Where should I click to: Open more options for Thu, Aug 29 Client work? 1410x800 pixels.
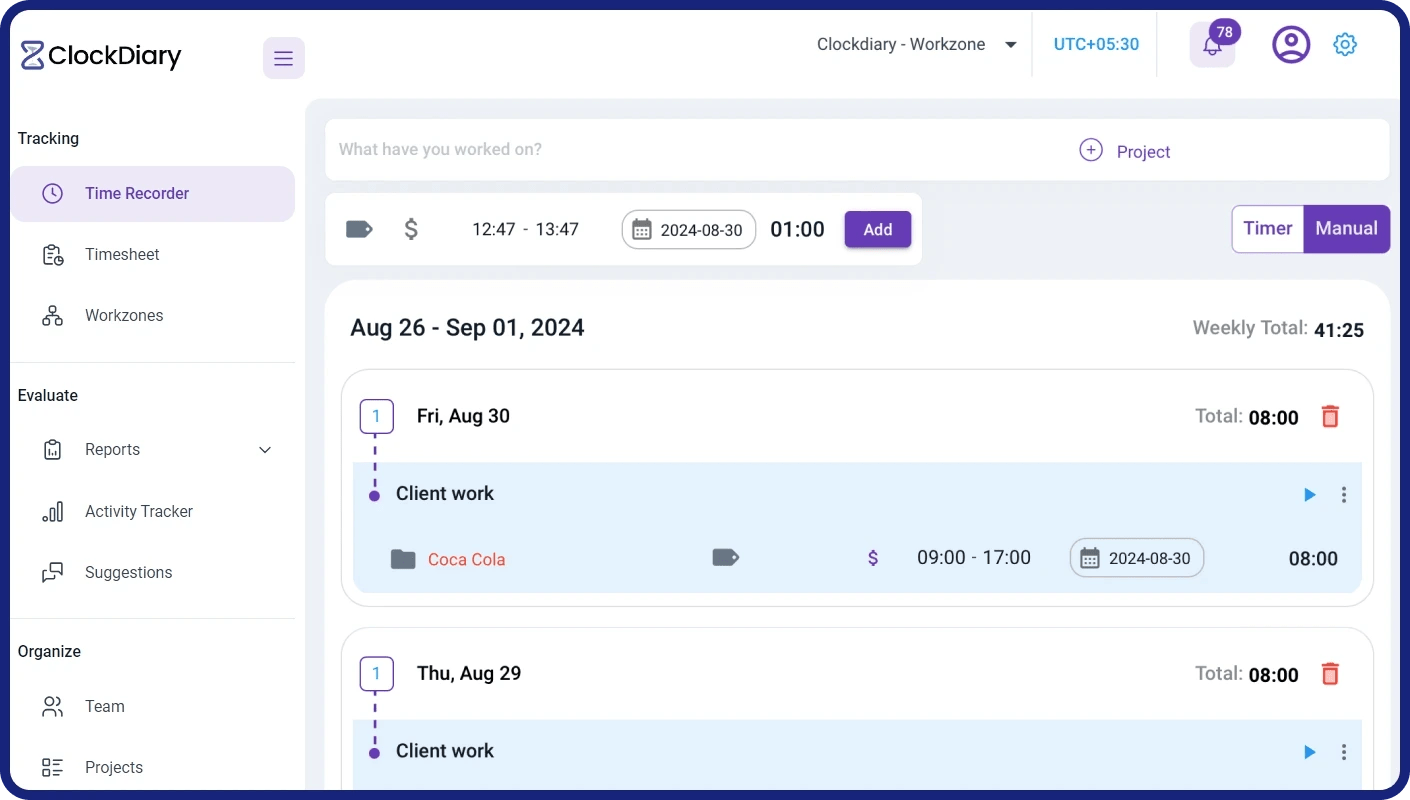[x=1344, y=752]
